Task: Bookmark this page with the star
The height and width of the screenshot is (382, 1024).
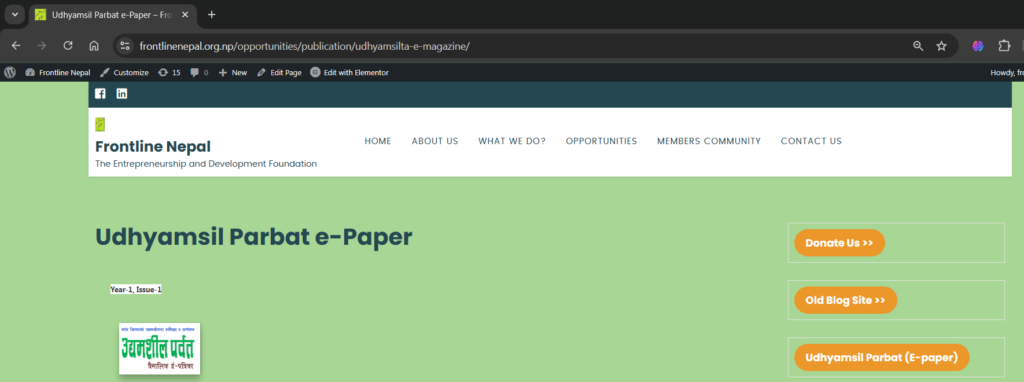Action: [941, 46]
